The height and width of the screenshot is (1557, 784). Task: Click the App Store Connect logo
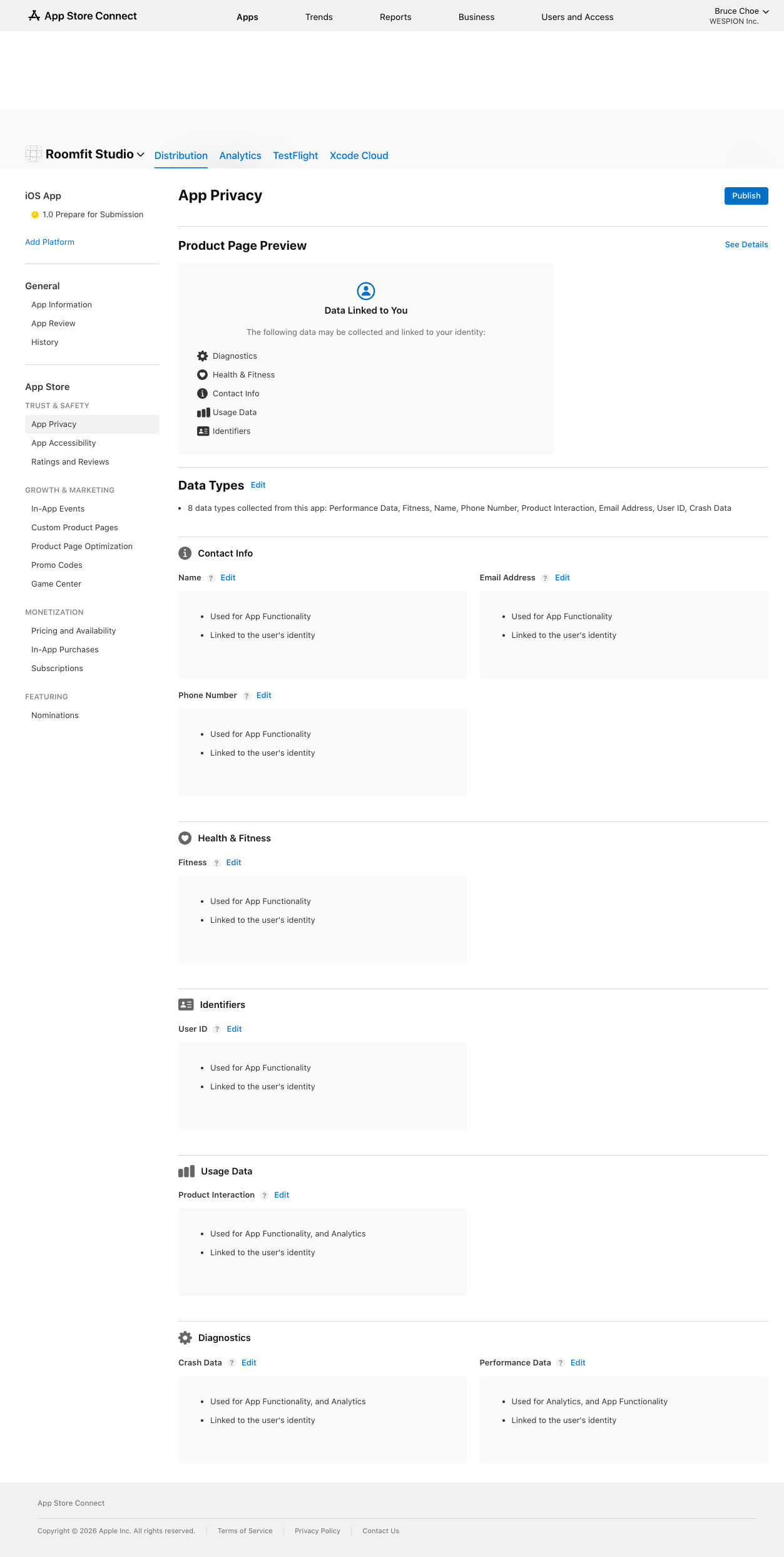point(83,16)
